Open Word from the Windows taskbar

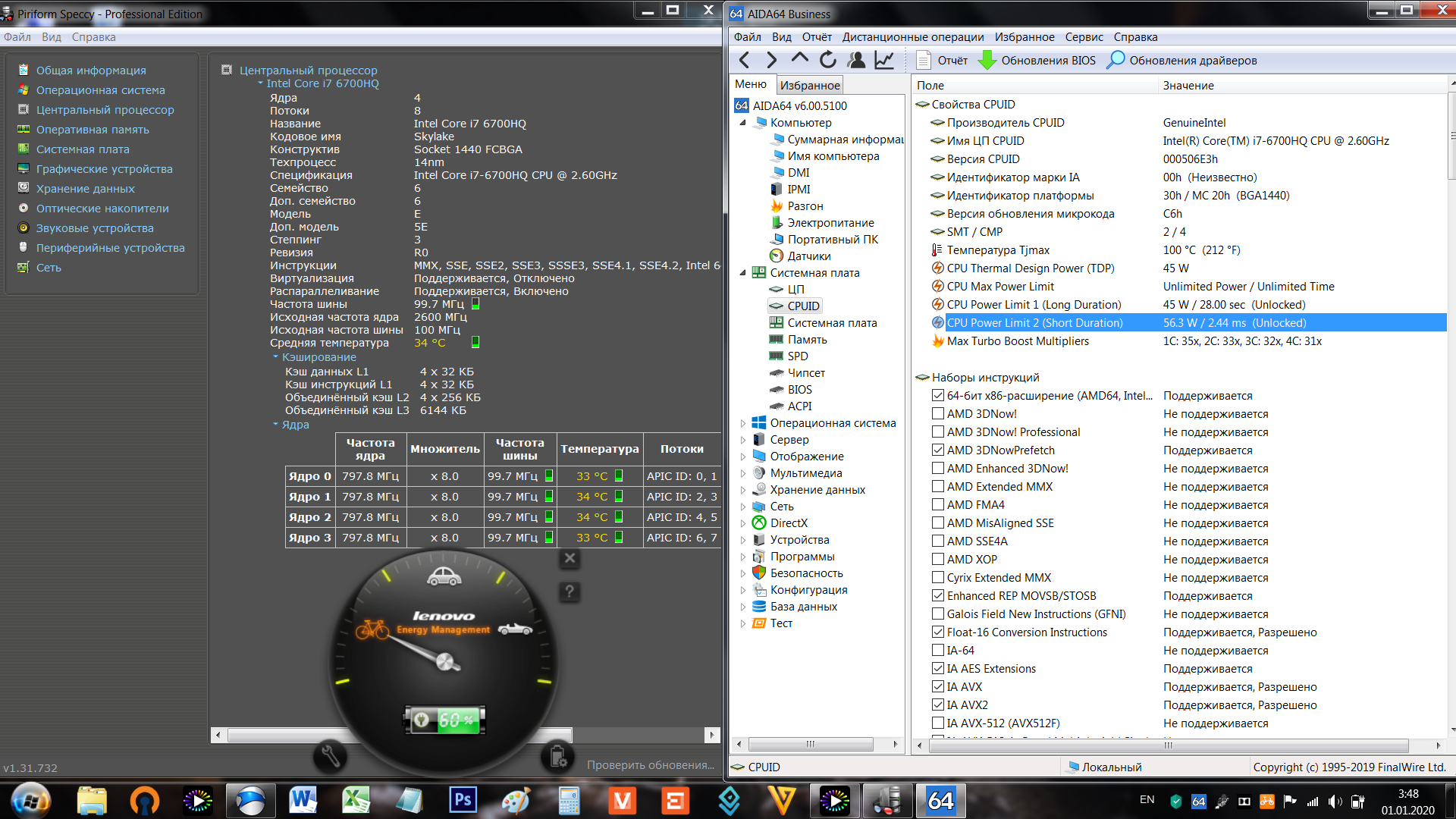303,800
